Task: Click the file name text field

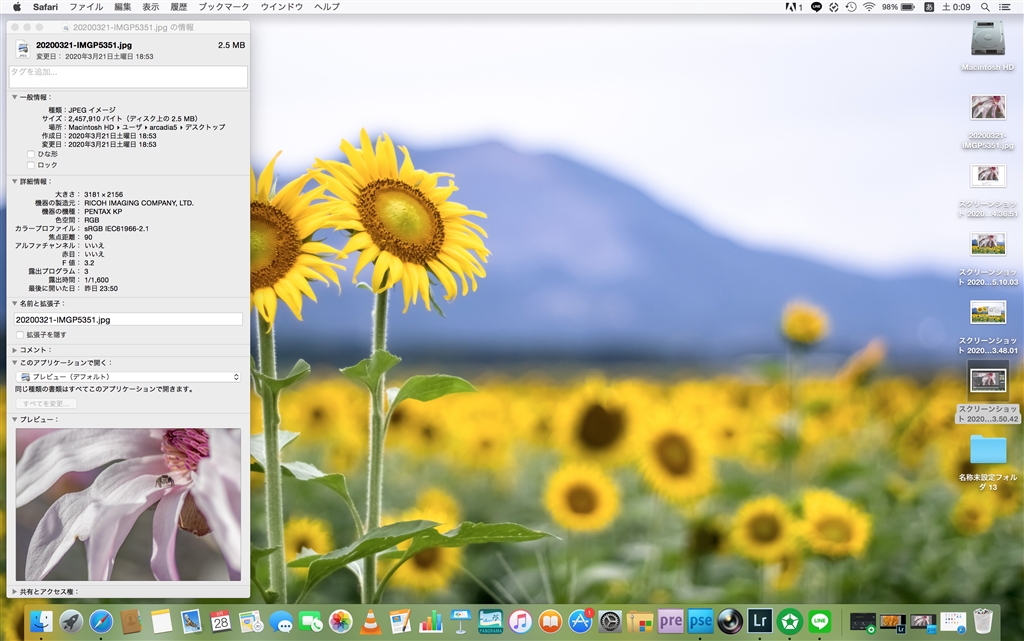Action: [128, 319]
